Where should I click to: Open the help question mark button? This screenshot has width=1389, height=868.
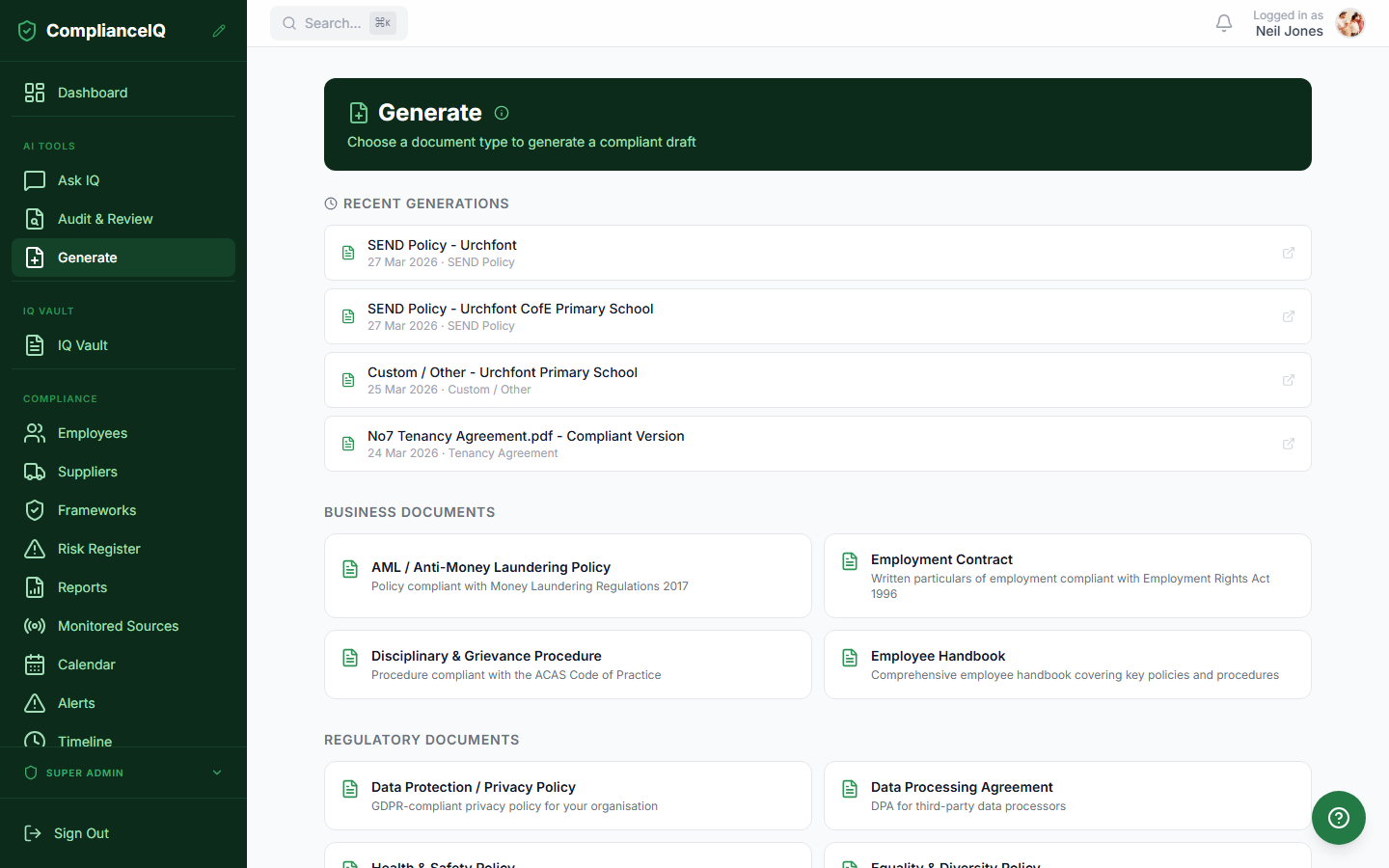(1339, 818)
